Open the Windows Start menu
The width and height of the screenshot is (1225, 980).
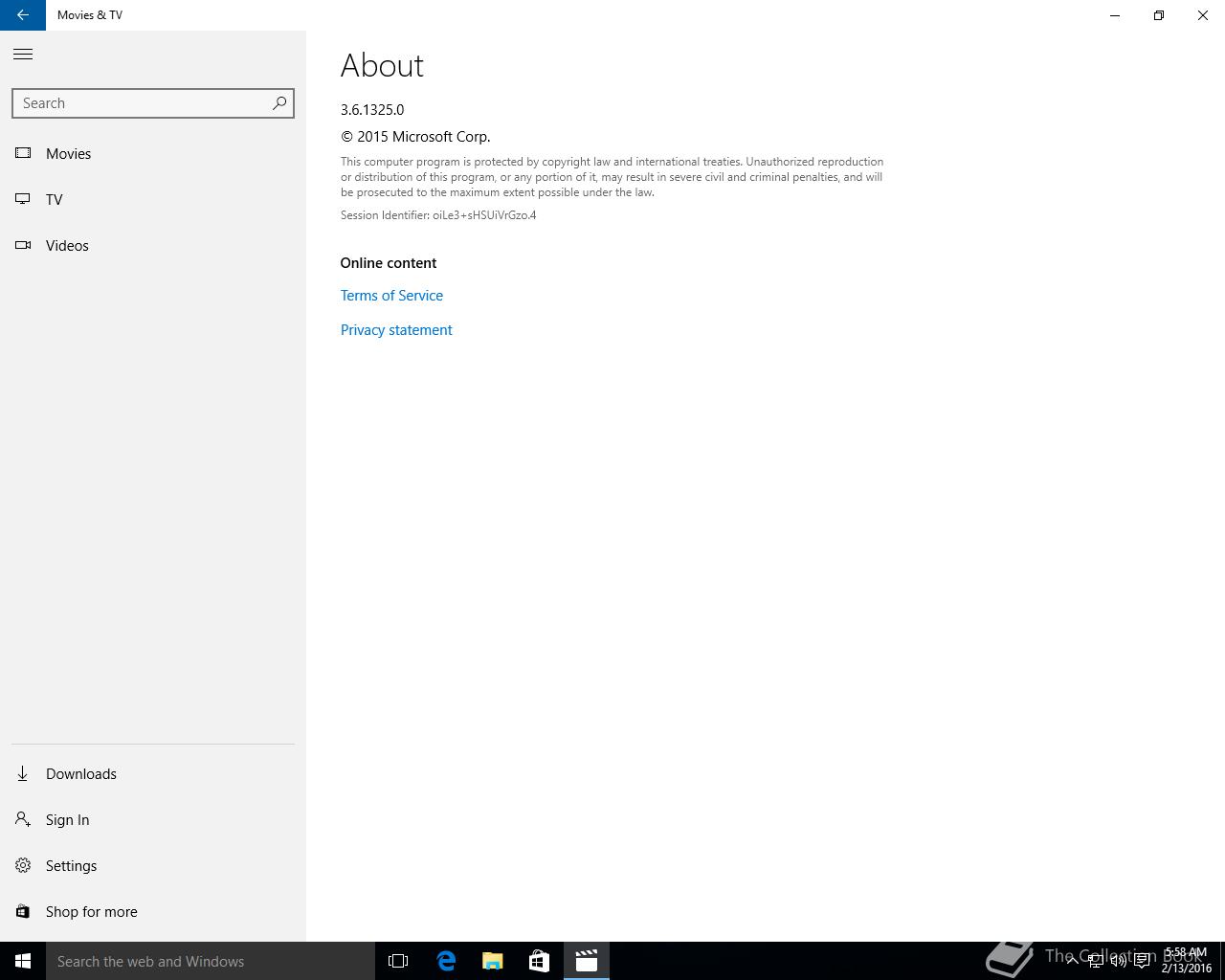point(23,961)
